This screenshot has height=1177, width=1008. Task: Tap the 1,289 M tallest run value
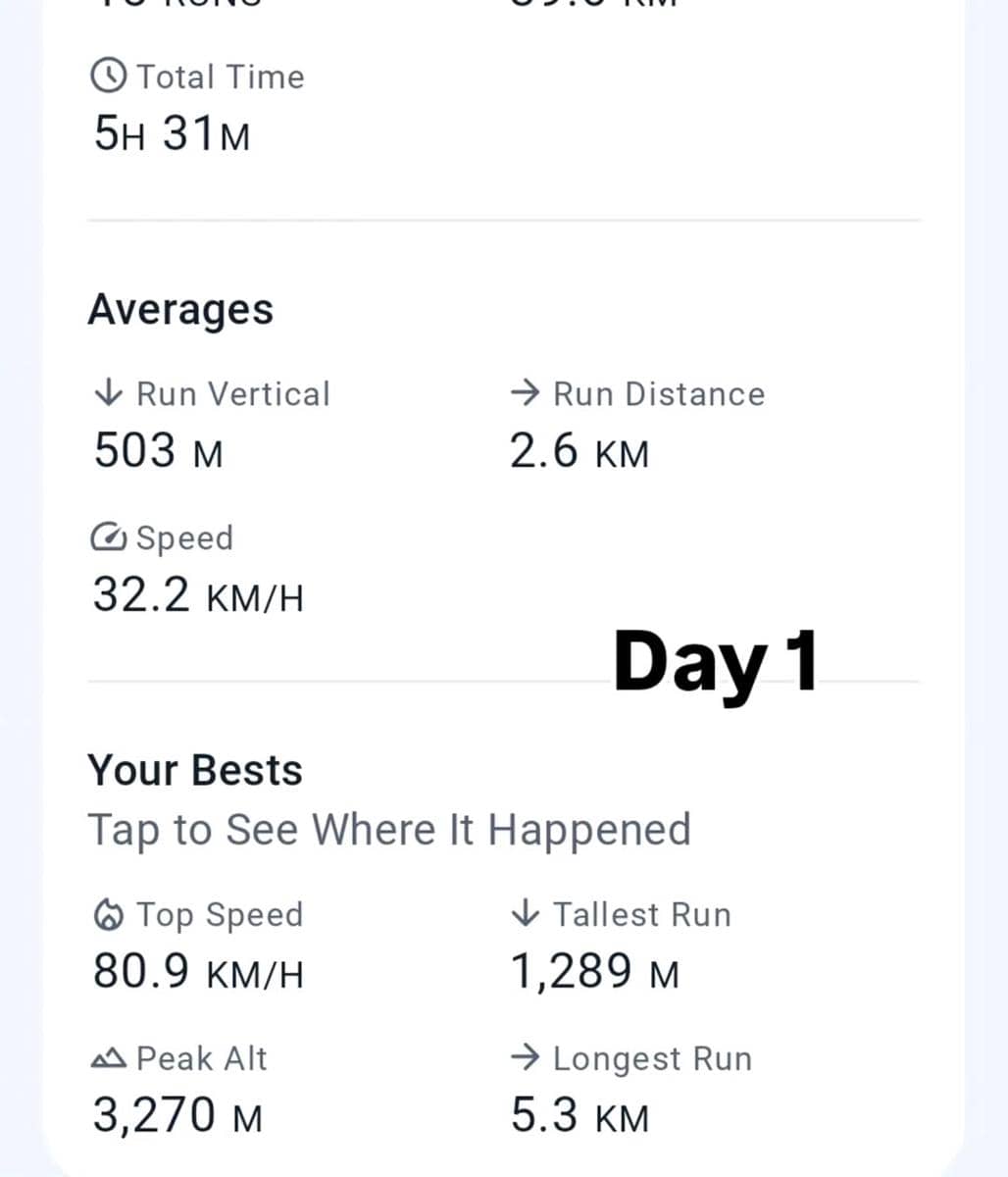pos(594,972)
